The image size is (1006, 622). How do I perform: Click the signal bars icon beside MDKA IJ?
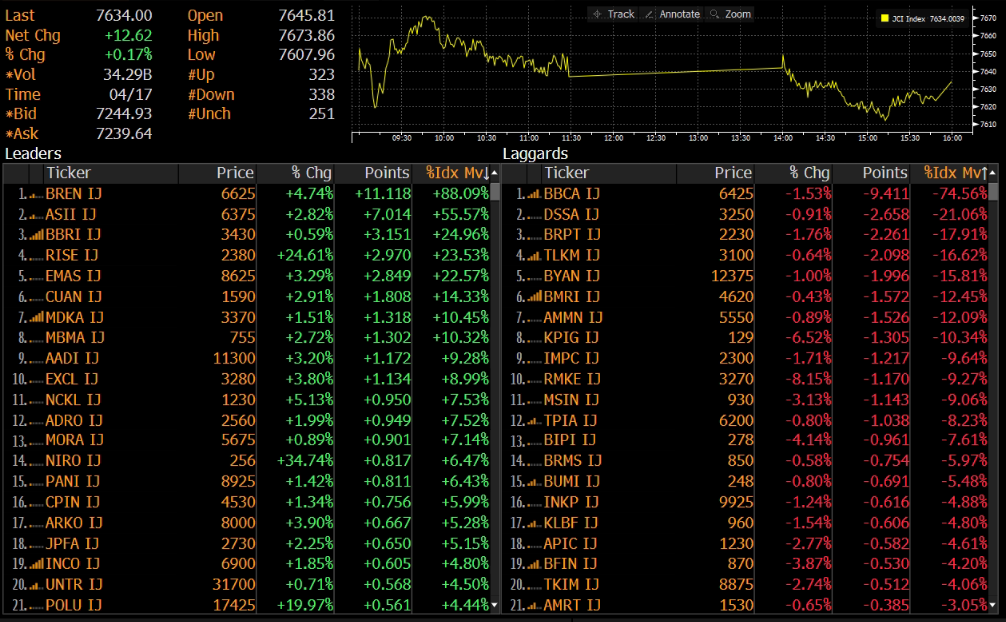point(36,317)
